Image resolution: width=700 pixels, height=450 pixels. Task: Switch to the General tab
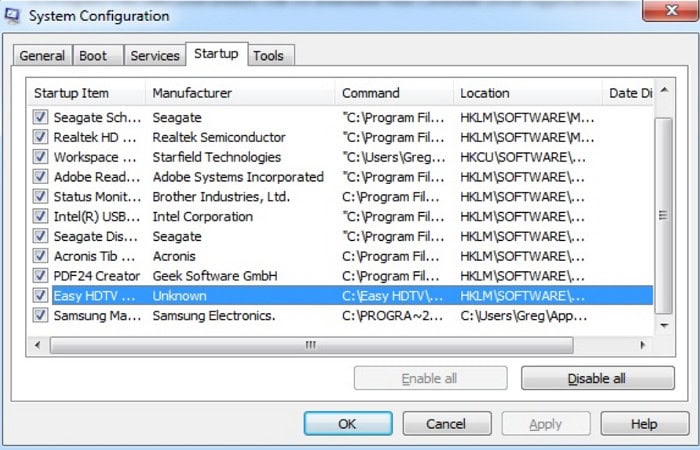42,56
